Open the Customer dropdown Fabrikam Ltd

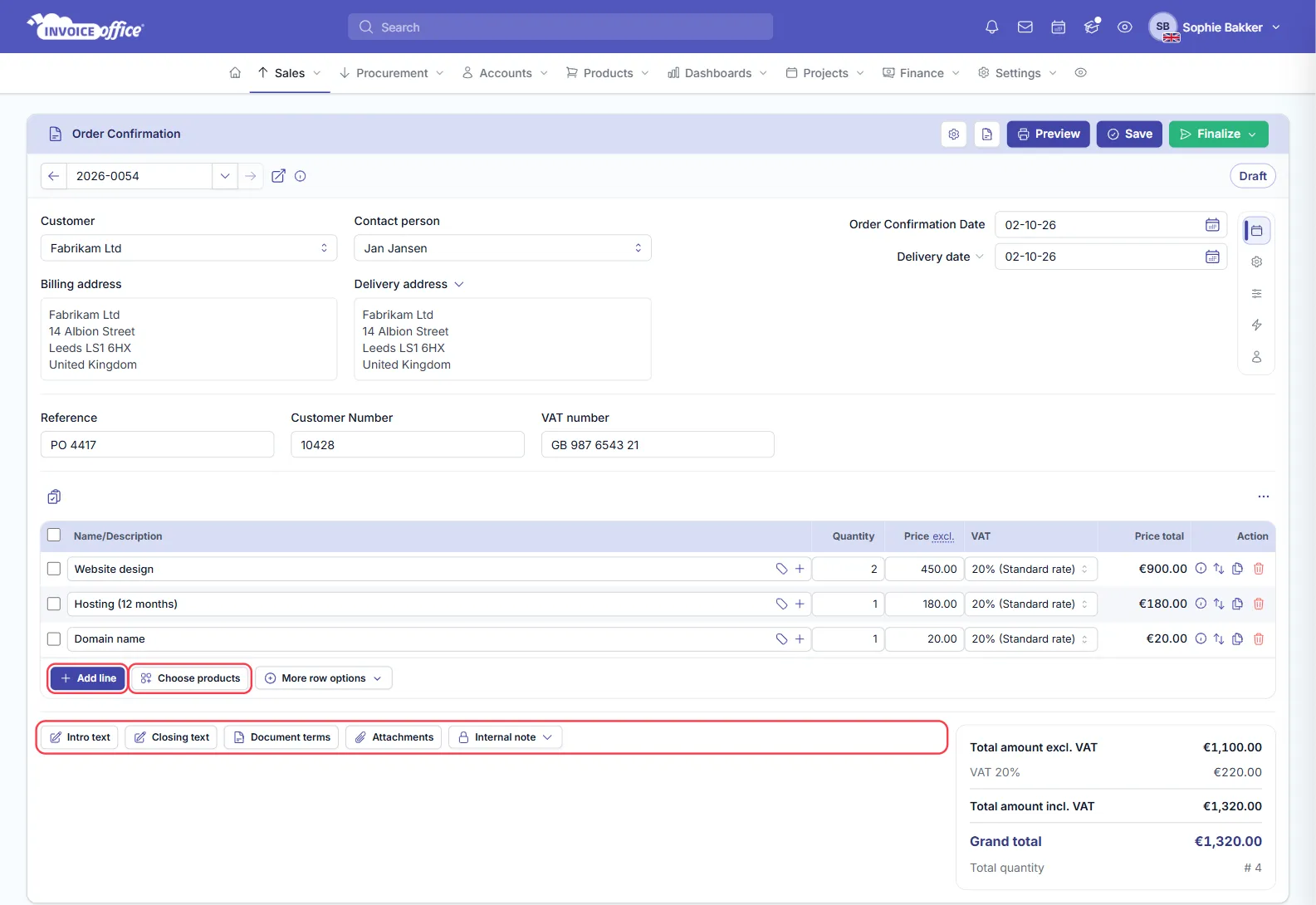coord(188,248)
